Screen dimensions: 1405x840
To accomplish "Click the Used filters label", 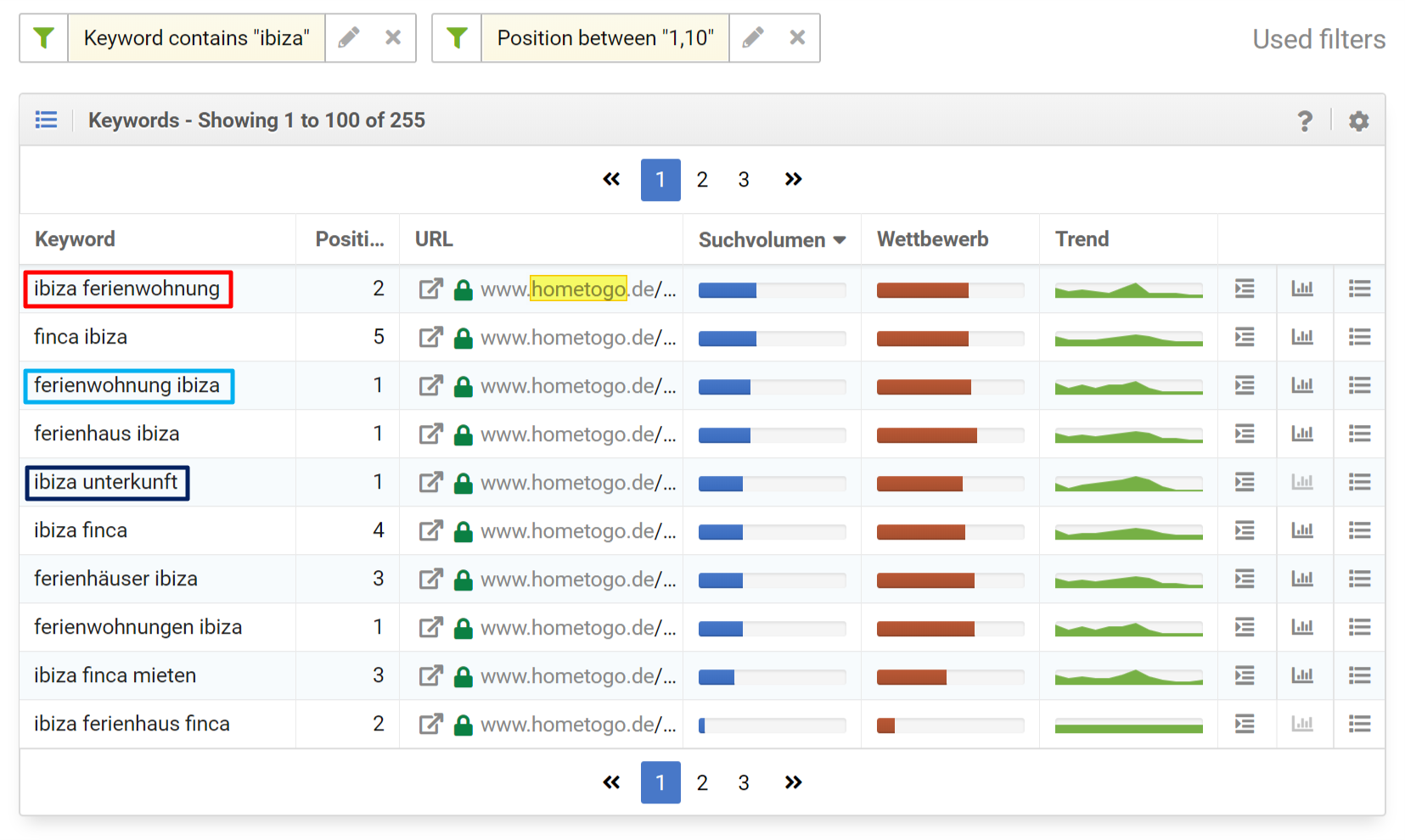I will 1318,39.
